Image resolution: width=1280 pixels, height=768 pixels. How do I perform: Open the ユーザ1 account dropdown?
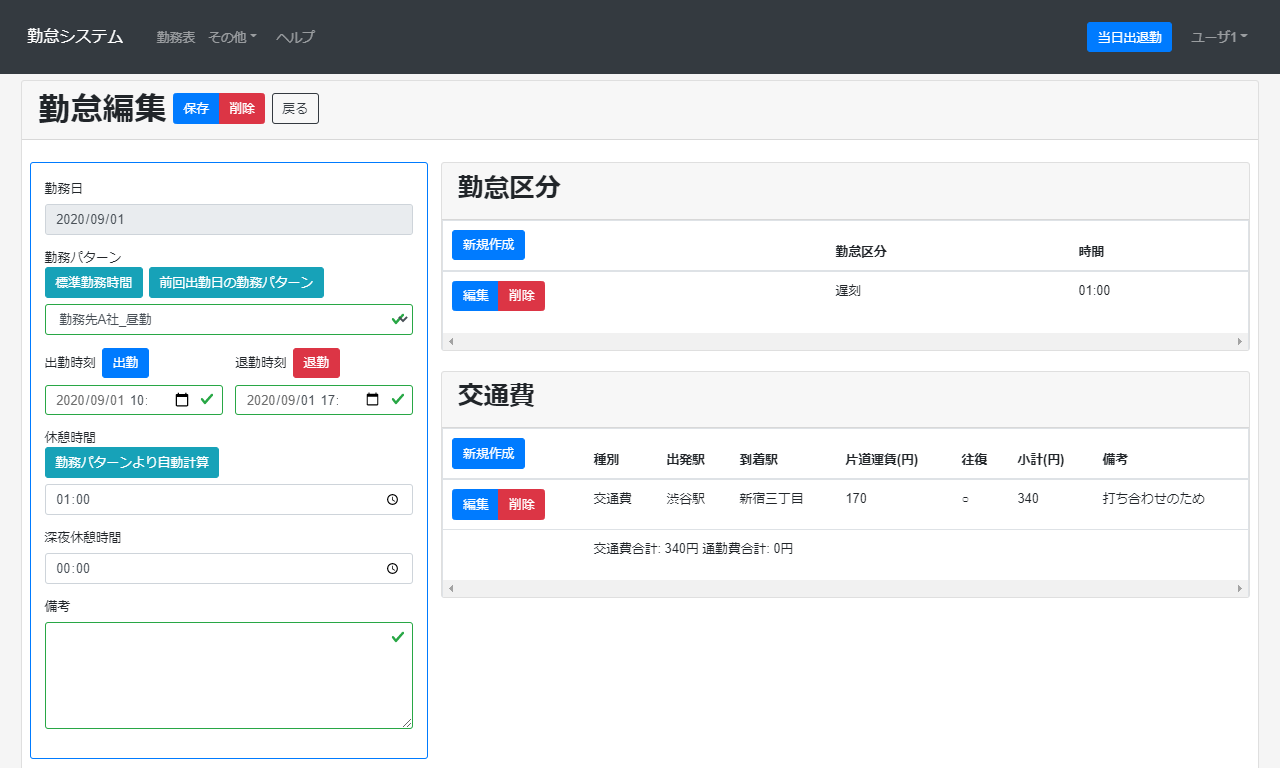pyautogui.click(x=1219, y=37)
